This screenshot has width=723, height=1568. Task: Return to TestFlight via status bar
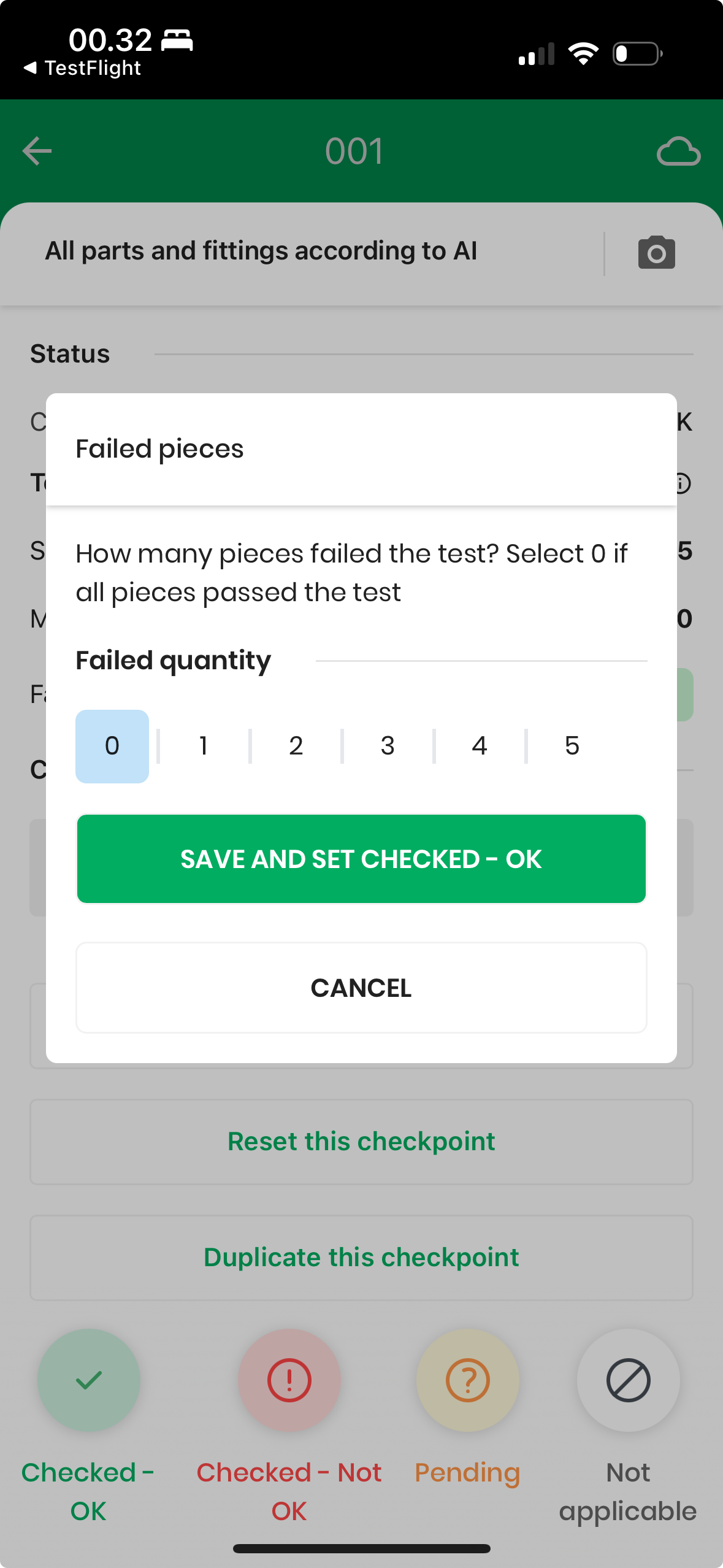click(83, 68)
